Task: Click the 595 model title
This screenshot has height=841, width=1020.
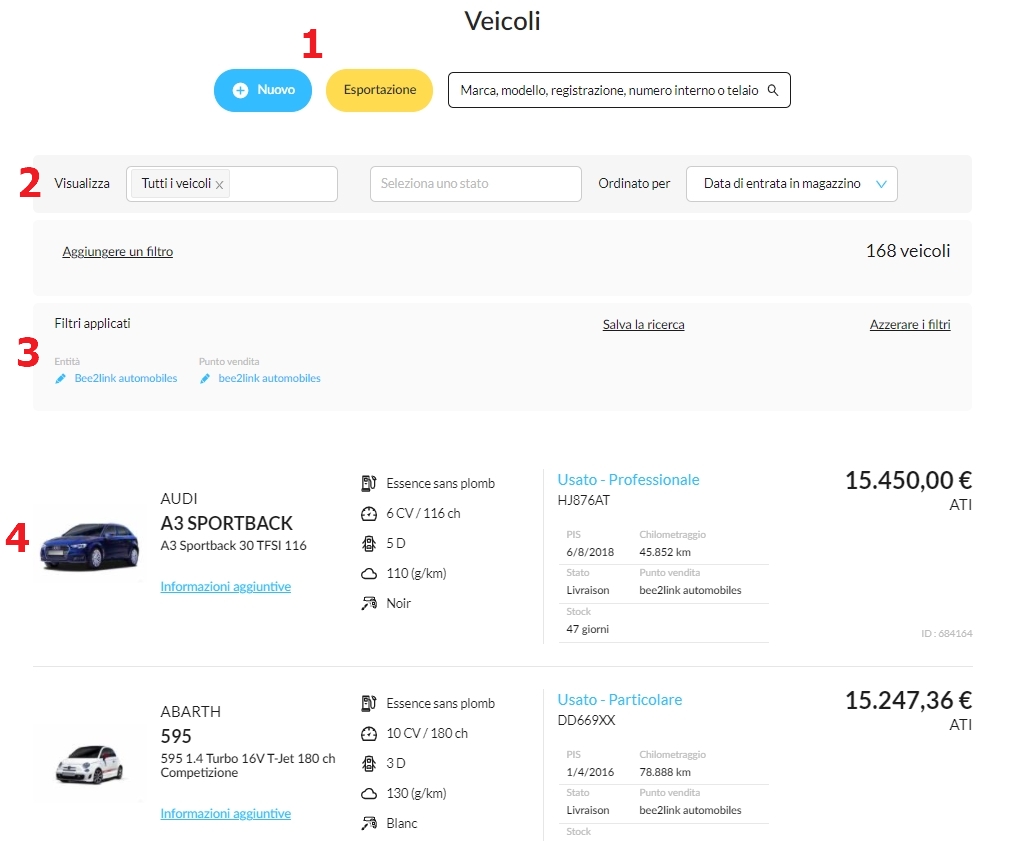Action: (176, 736)
